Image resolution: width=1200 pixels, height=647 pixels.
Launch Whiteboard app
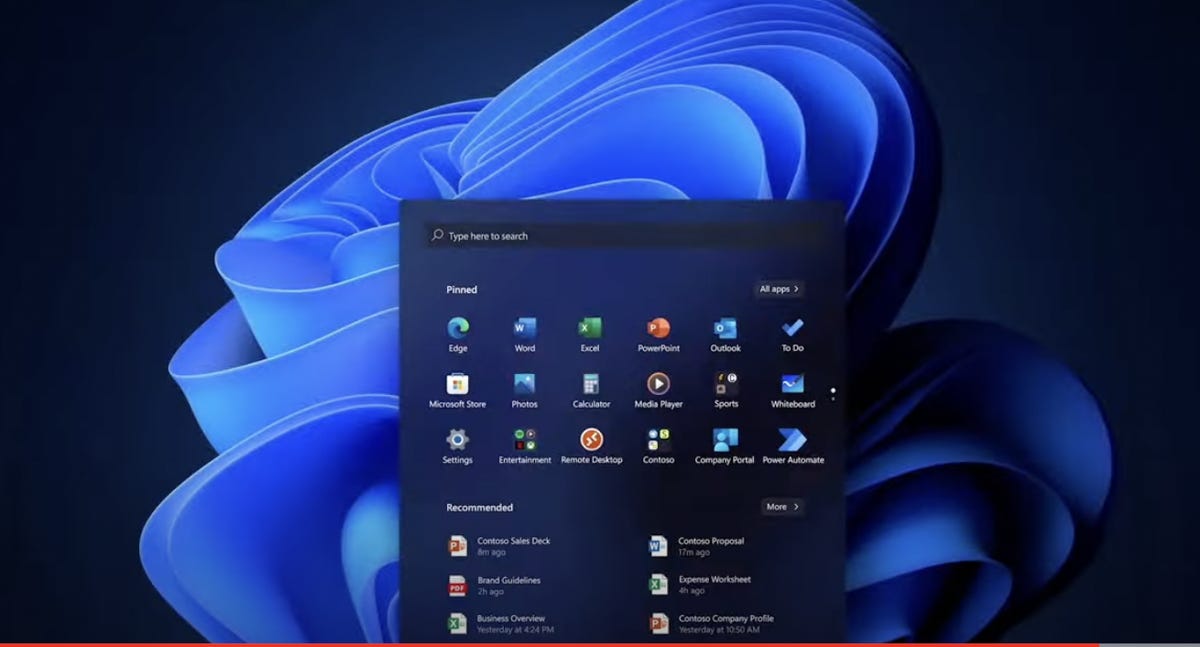click(792, 390)
